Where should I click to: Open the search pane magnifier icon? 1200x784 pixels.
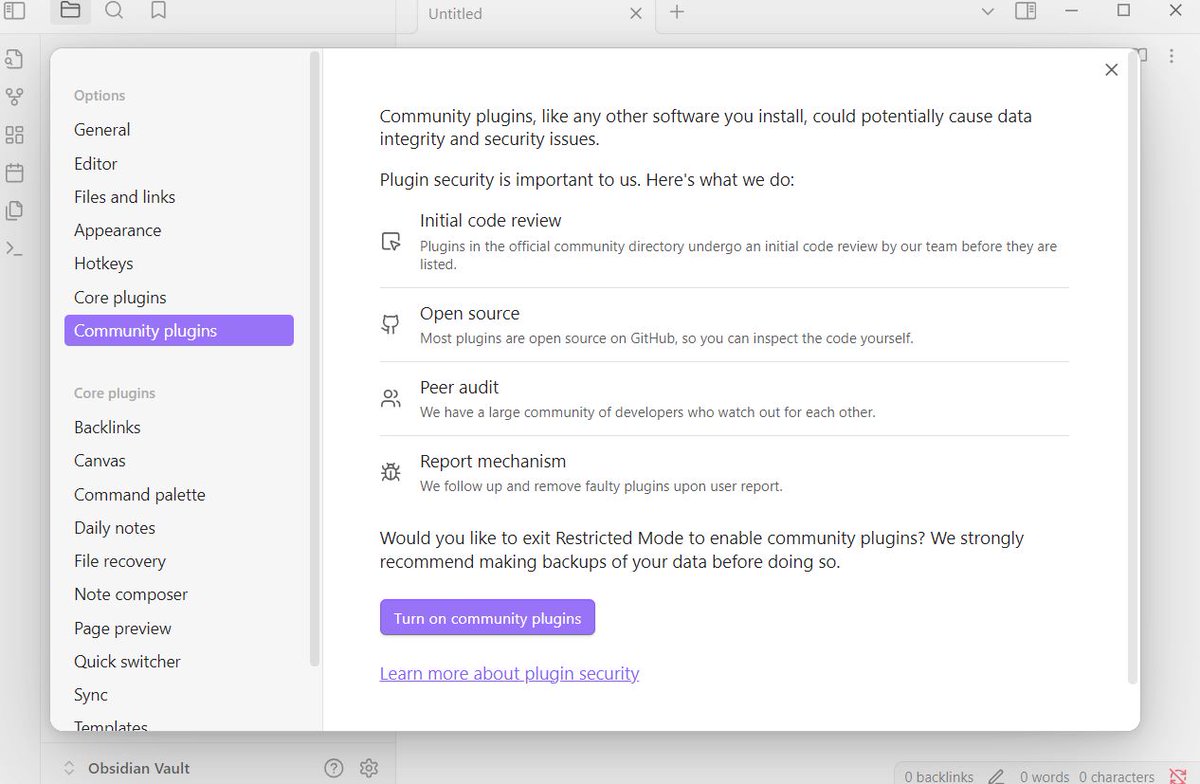(x=114, y=11)
